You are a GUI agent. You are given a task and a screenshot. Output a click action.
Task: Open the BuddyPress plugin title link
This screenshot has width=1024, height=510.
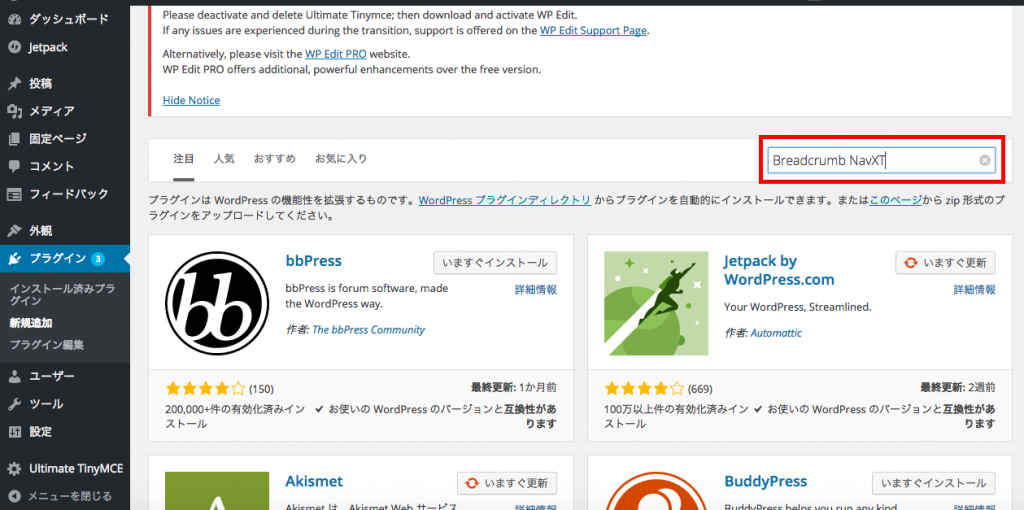(x=766, y=481)
